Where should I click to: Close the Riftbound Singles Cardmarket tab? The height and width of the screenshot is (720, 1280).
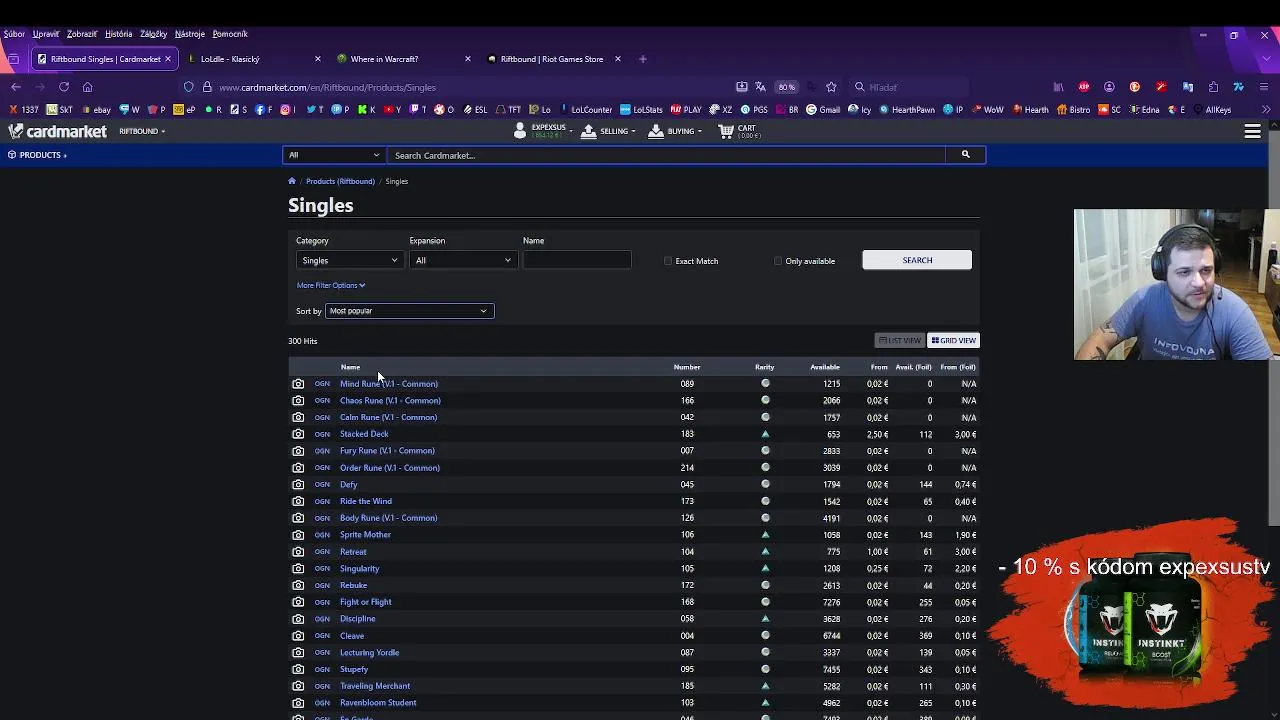[167, 59]
